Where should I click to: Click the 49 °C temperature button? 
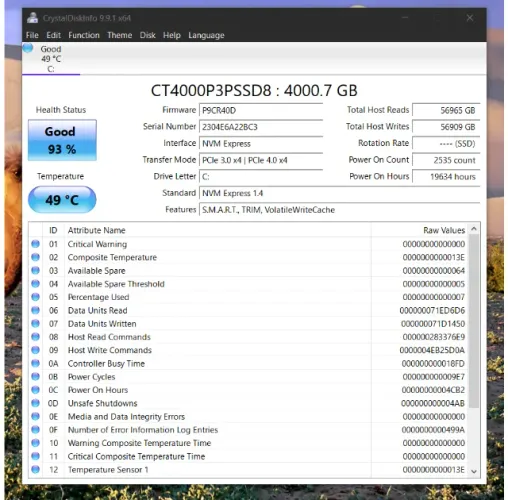(x=62, y=200)
